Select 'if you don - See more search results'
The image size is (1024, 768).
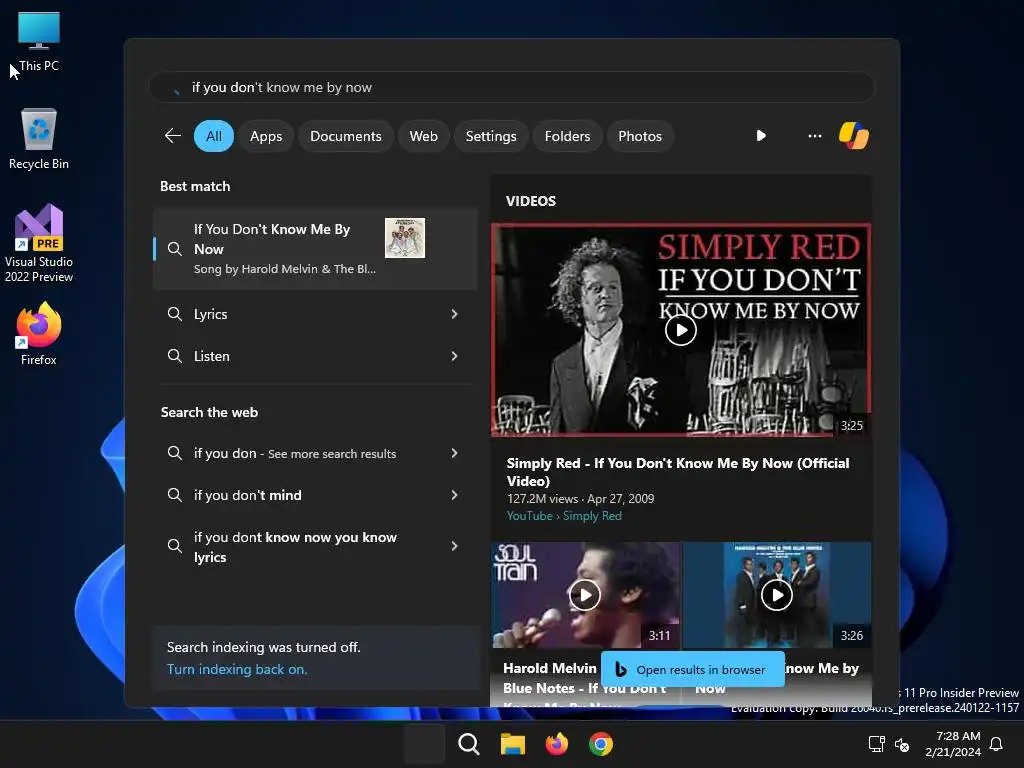(315, 453)
